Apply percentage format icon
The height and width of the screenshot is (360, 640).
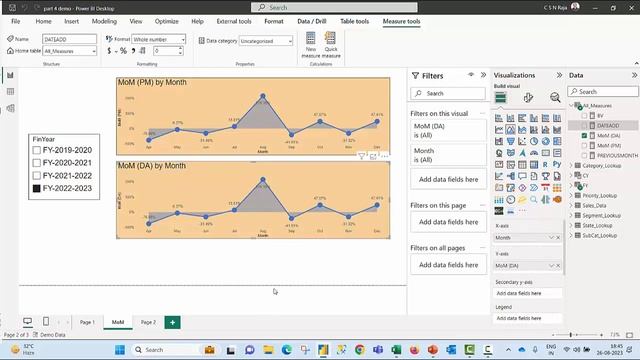(123, 51)
